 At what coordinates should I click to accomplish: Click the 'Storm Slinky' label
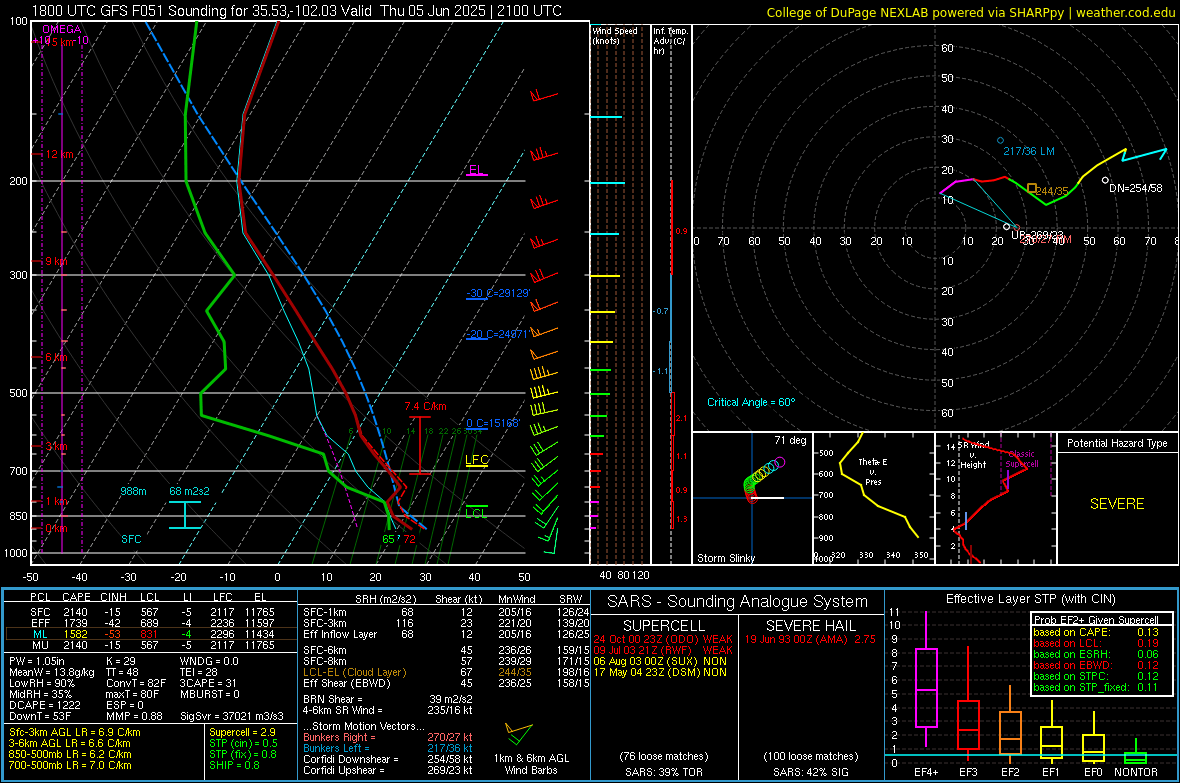726,558
